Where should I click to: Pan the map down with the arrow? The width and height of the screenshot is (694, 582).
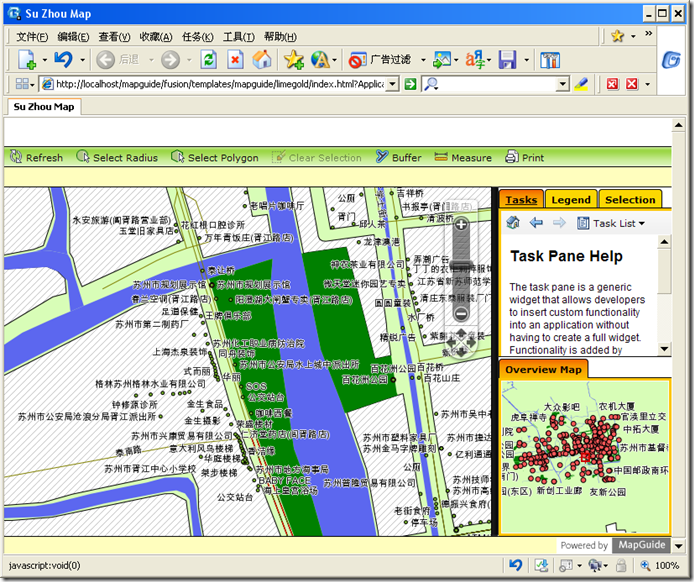coord(461,352)
